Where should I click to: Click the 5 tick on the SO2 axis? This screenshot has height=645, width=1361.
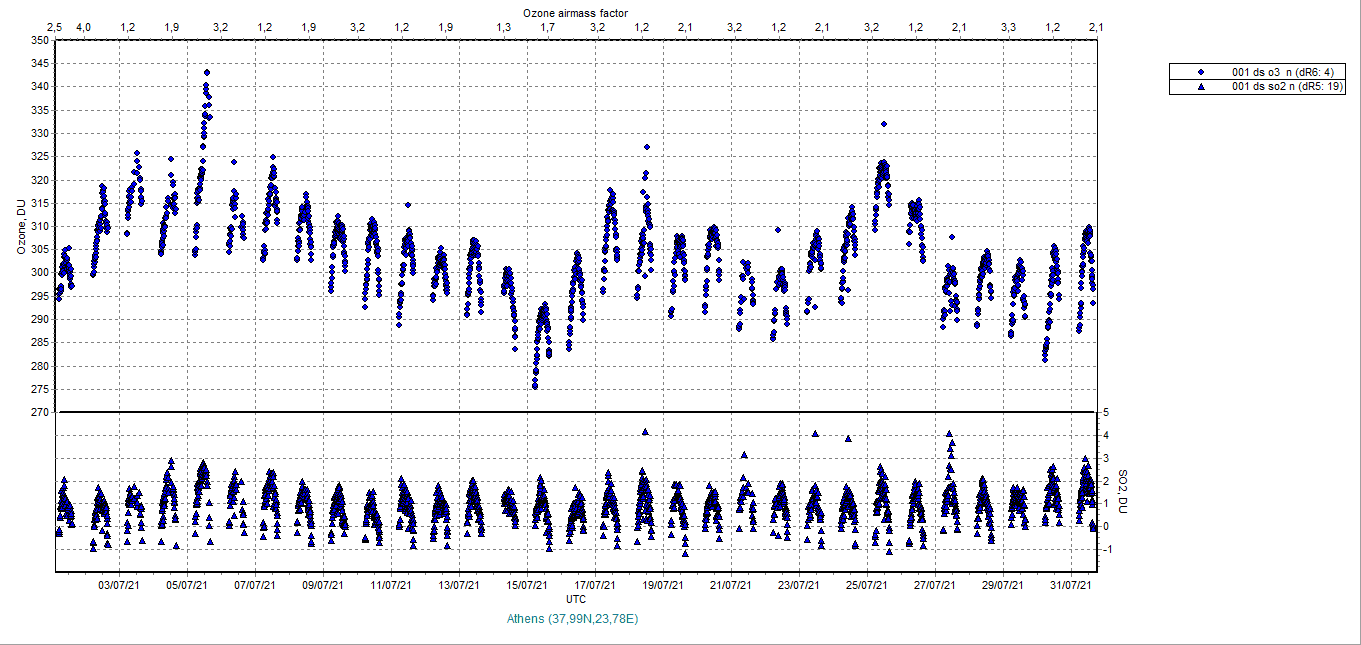point(1108,412)
